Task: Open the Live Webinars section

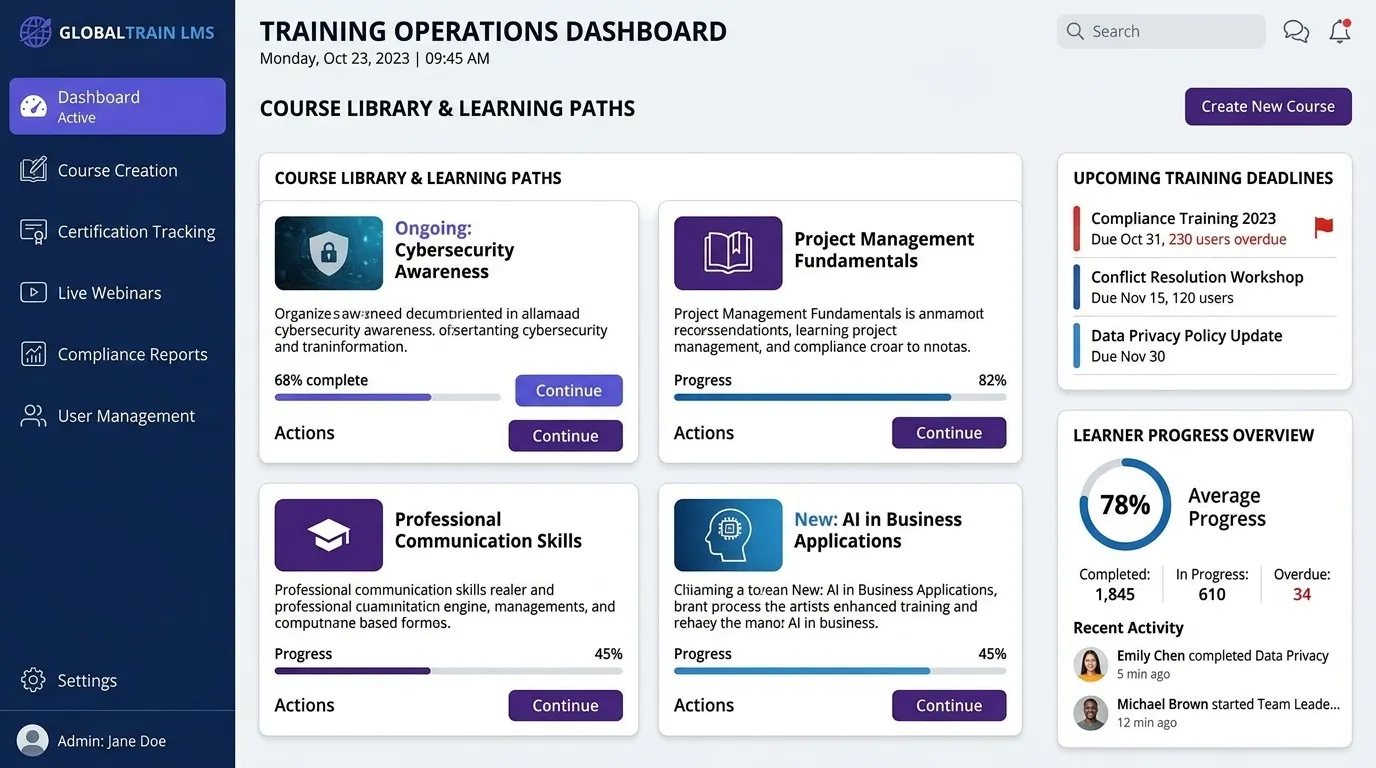Action: (x=118, y=293)
